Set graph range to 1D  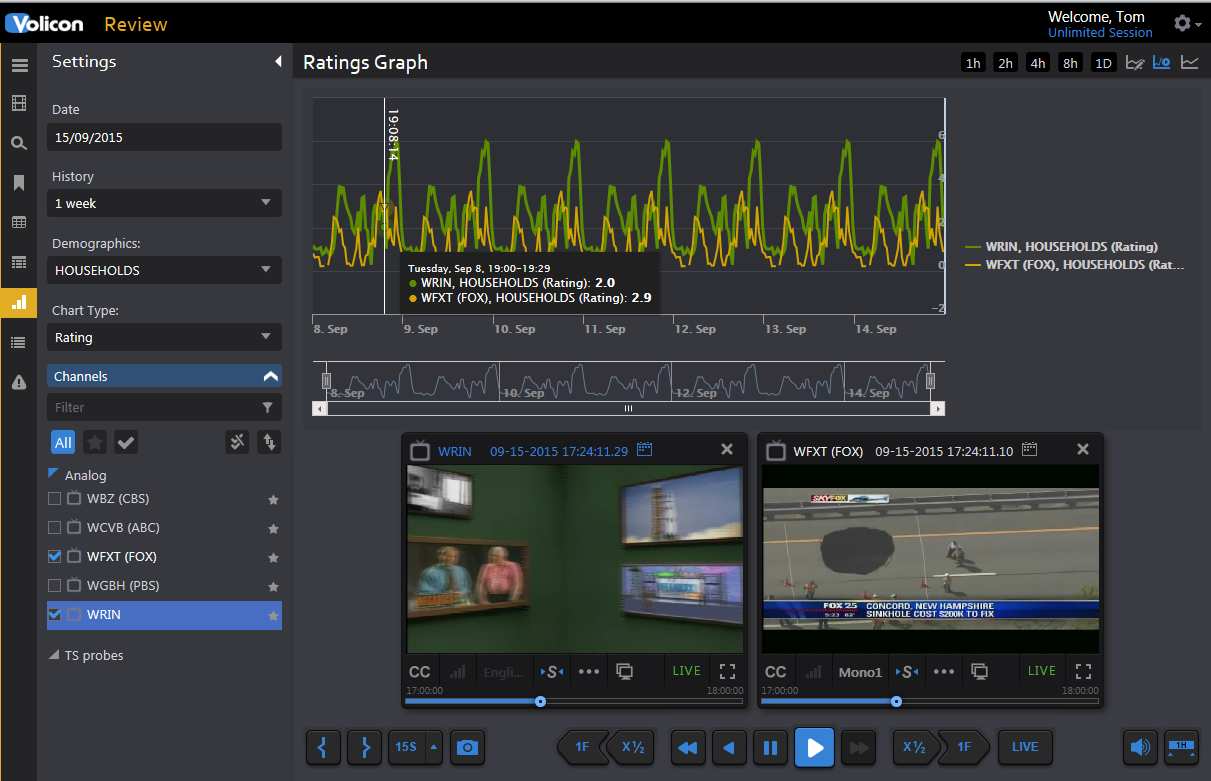tap(1103, 63)
